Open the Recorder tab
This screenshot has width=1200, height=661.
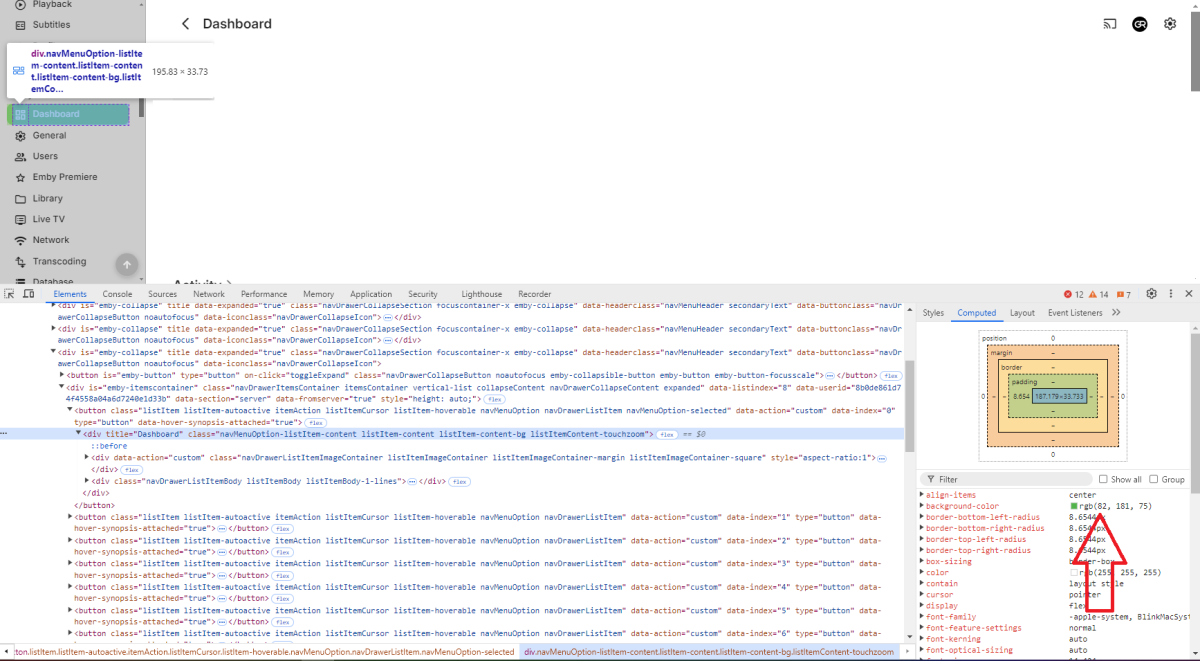(535, 294)
